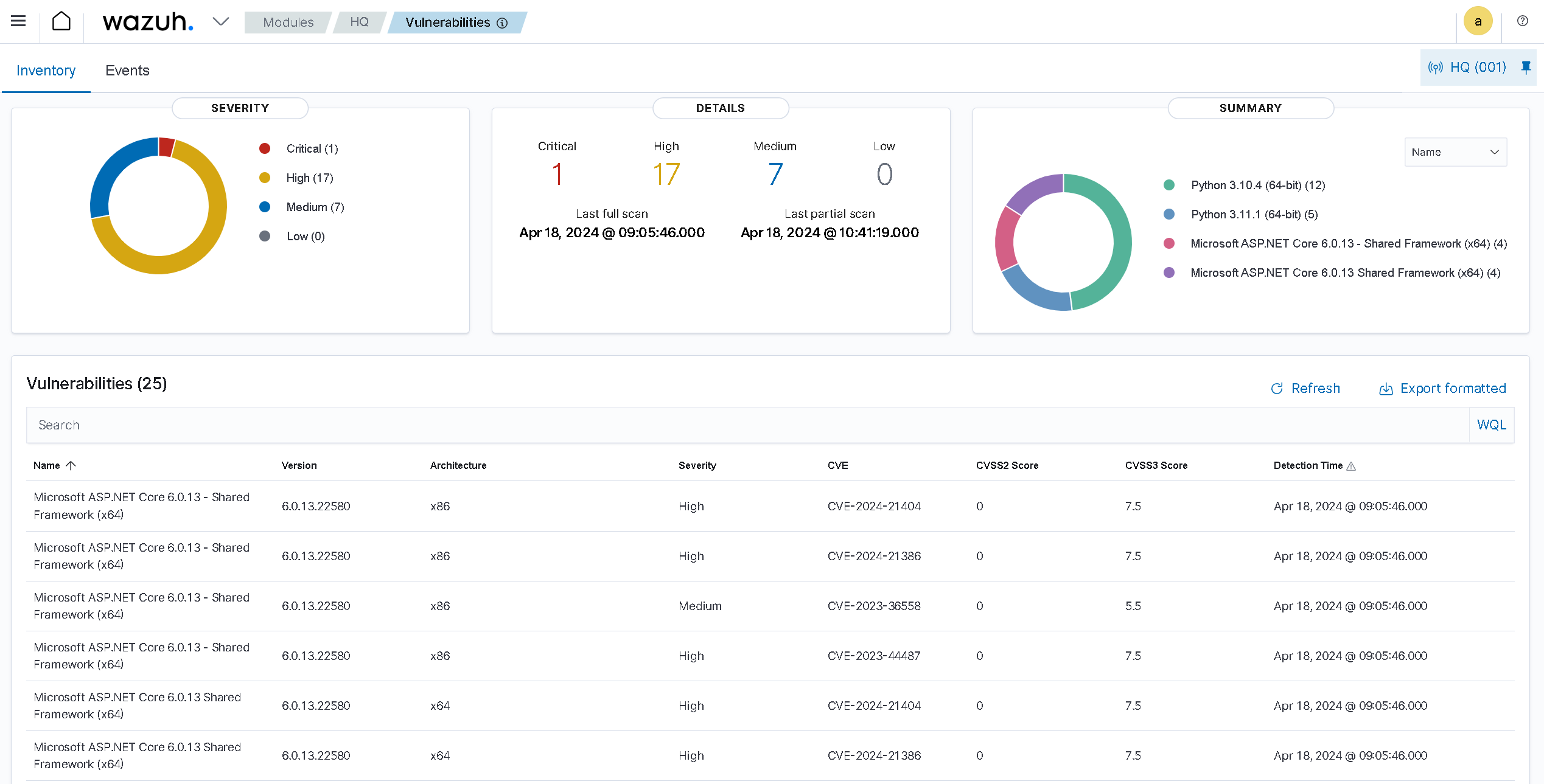The height and width of the screenshot is (784, 1544).
Task: Select Microsoft ASP.NET Core 6.0.13 - Shared Framework legend entry
Action: pos(1348,244)
